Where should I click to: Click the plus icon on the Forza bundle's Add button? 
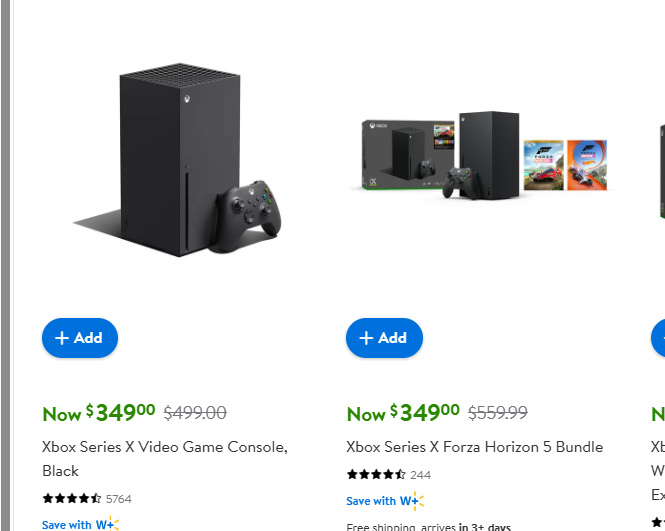pos(366,338)
